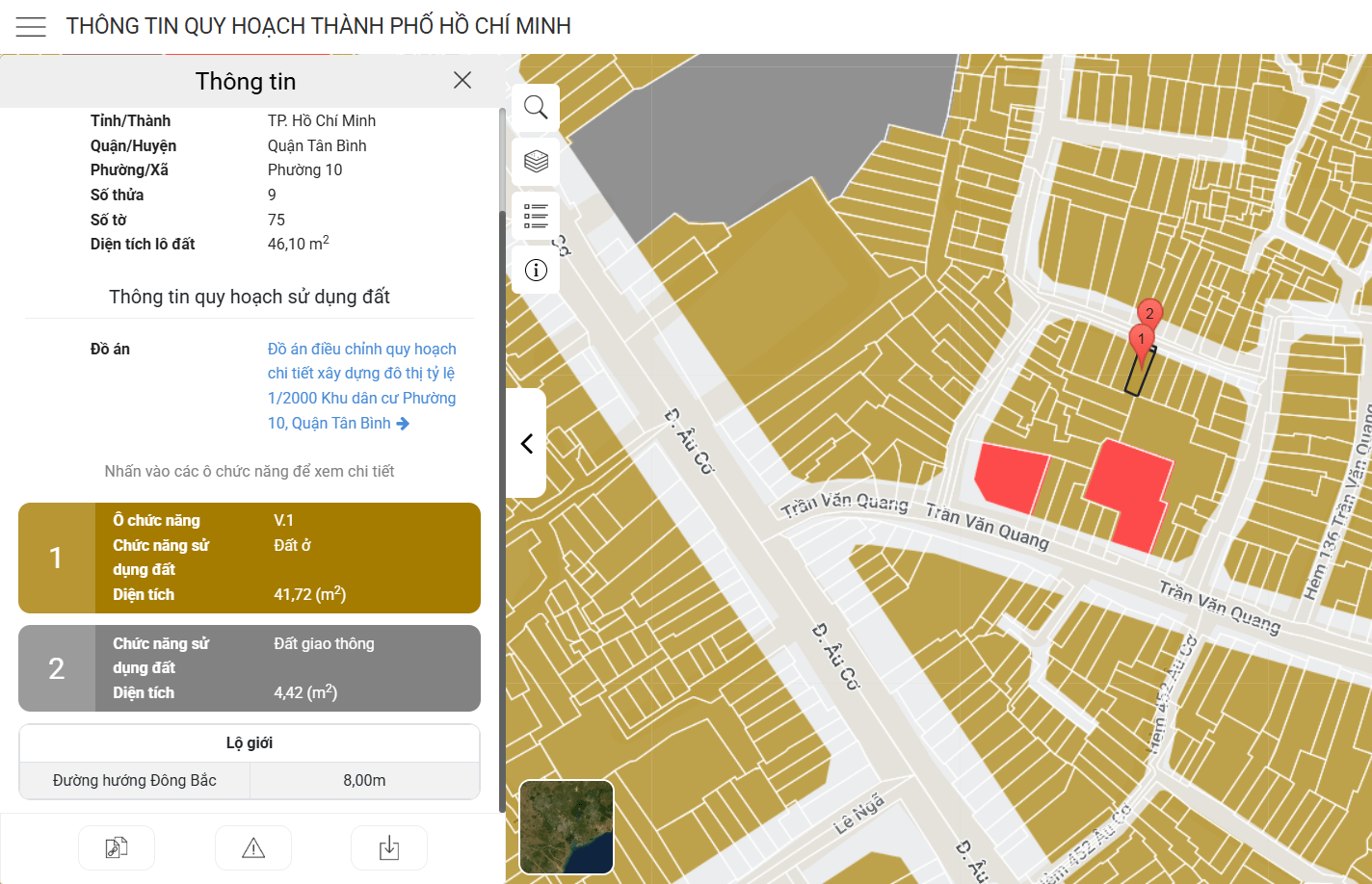Image resolution: width=1372 pixels, height=884 pixels.
Task: Click the black outlined selected parcel
Action: [1139, 373]
